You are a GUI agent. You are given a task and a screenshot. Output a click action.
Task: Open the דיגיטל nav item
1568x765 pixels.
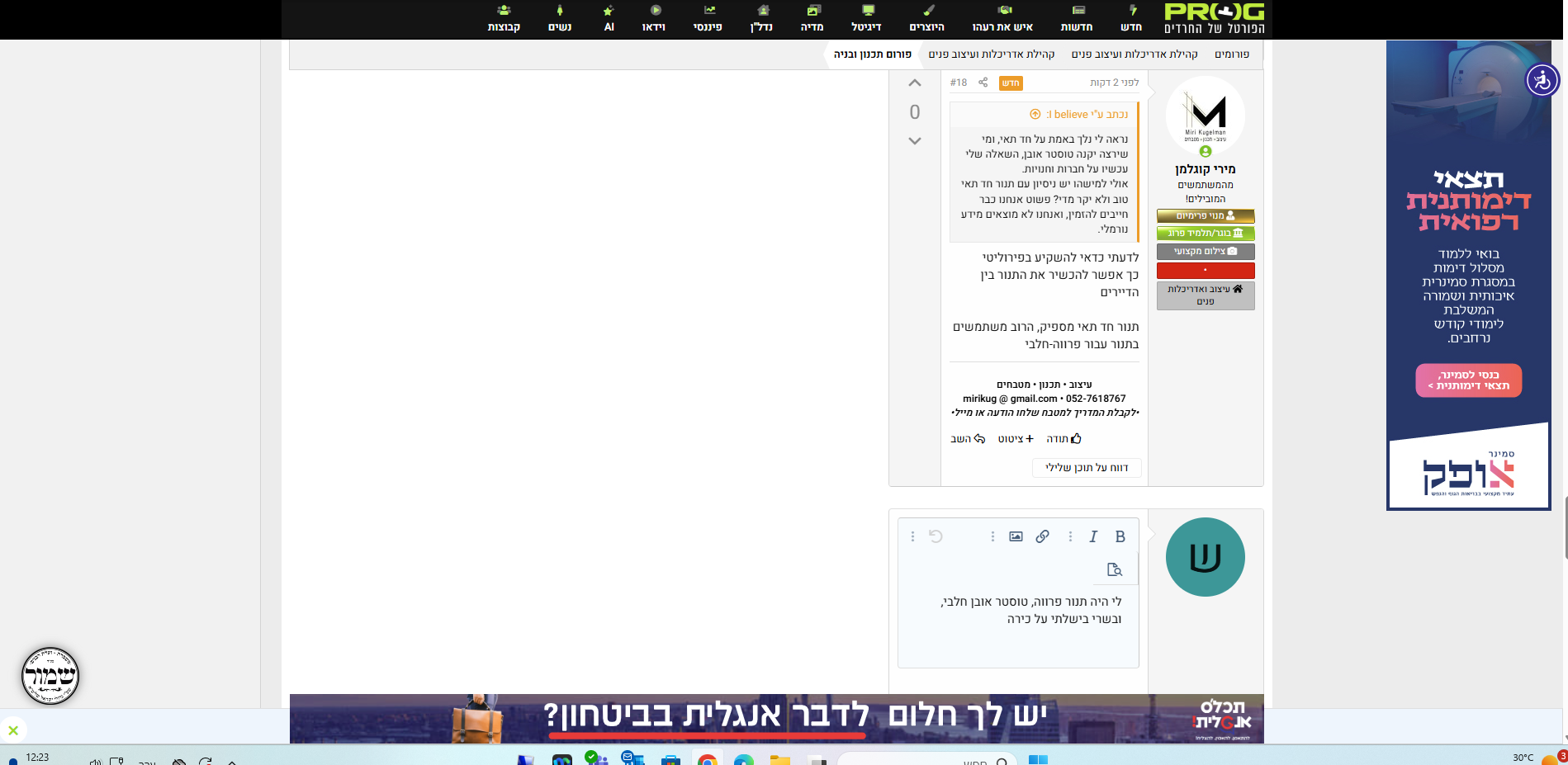(x=866, y=19)
